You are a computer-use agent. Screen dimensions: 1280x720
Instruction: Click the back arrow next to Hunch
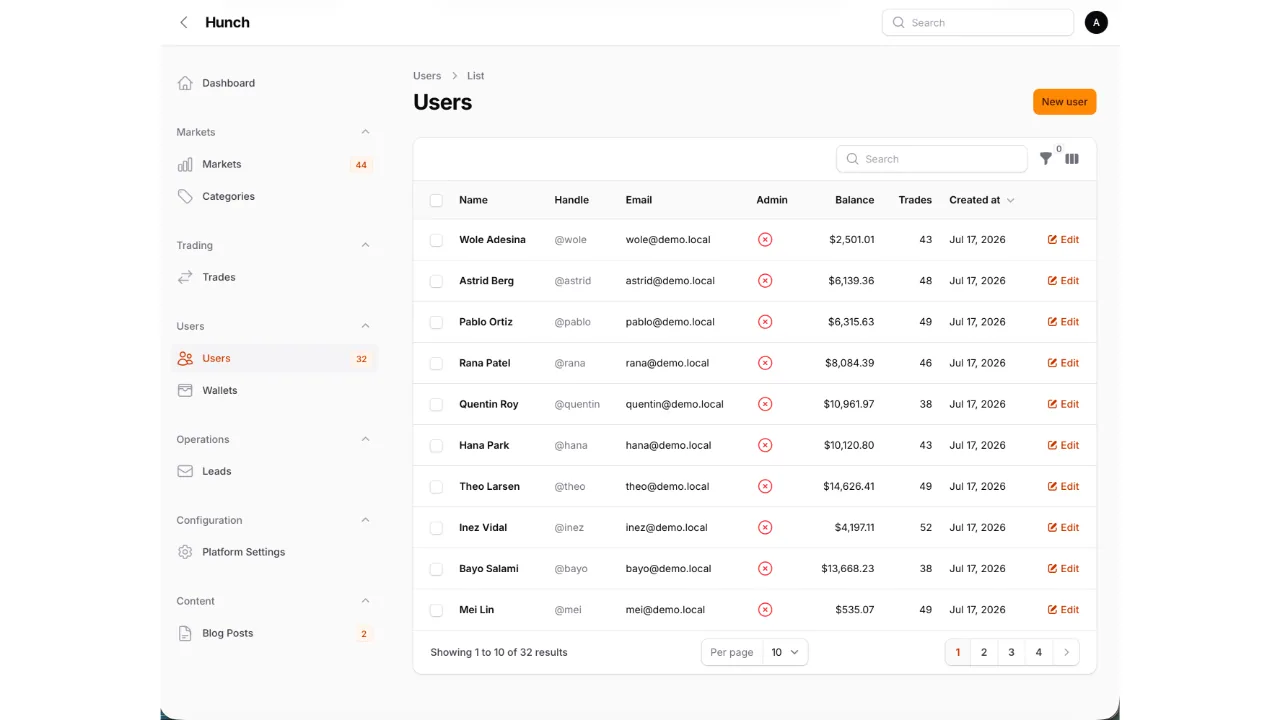[x=183, y=22]
